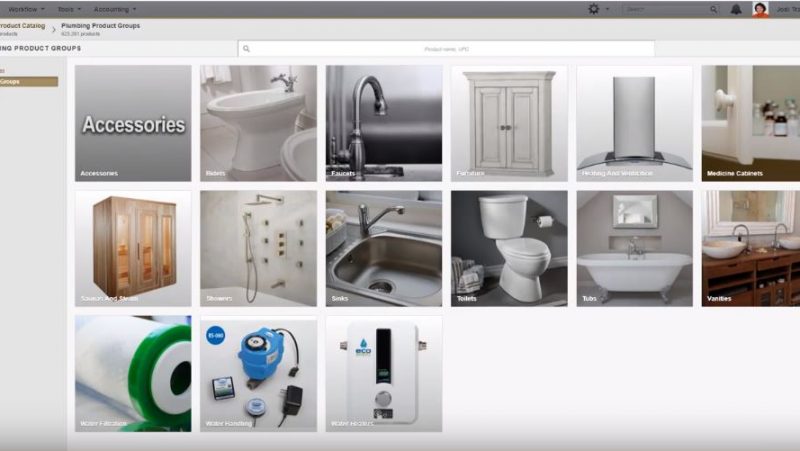Open the Saunas And Steam group
The height and width of the screenshot is (451, 800).
133,249
